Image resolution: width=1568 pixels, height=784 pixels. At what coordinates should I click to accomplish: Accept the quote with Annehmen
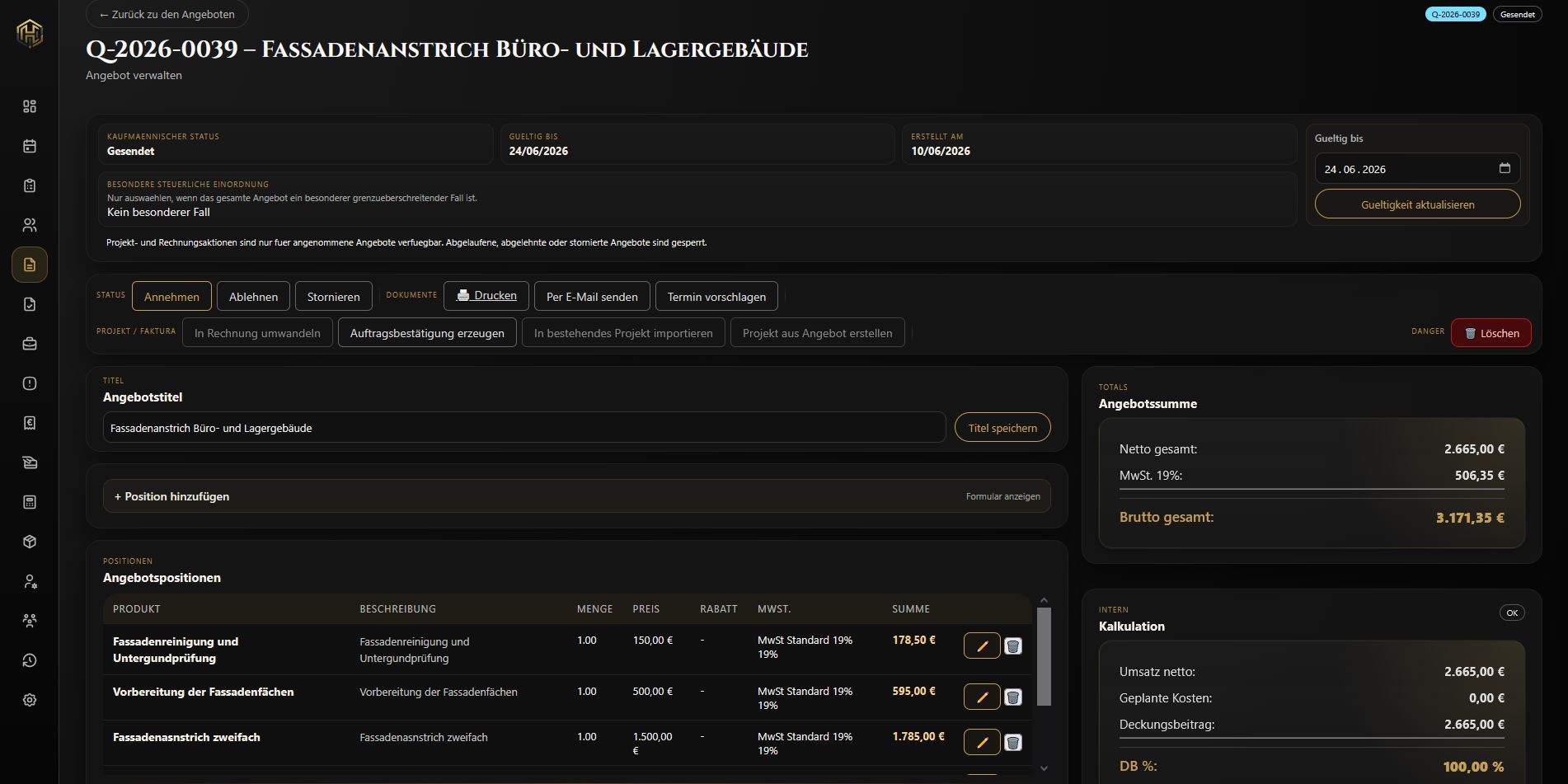click(x=171, y=297)
